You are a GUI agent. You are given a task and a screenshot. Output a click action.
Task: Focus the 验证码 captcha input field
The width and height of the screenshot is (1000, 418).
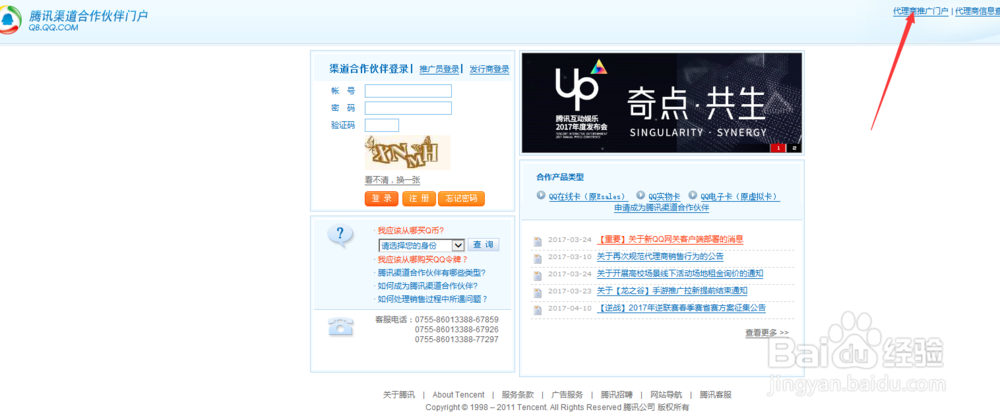click(x=382, y=125)
